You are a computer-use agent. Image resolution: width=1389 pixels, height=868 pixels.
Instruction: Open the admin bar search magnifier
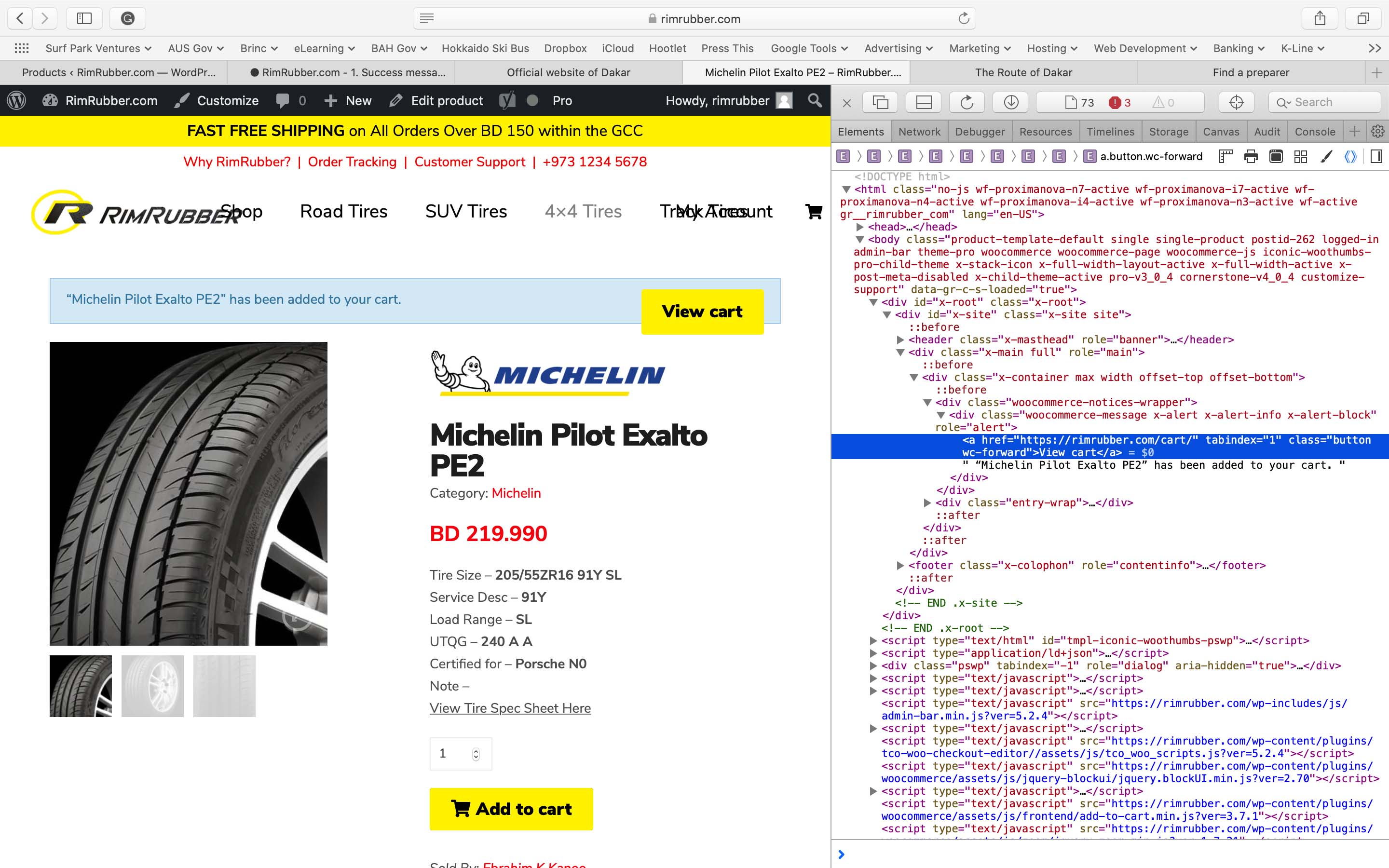[x=815, y=100]
